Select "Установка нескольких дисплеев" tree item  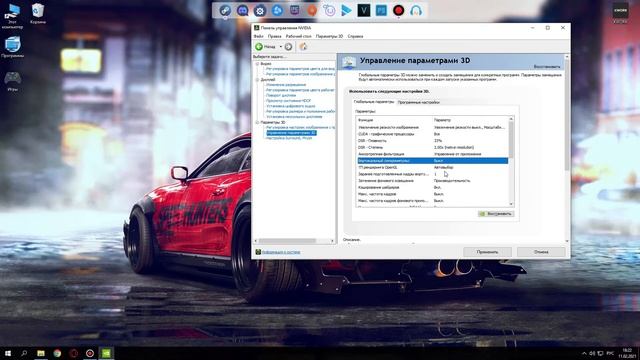[x=294, y=116]
